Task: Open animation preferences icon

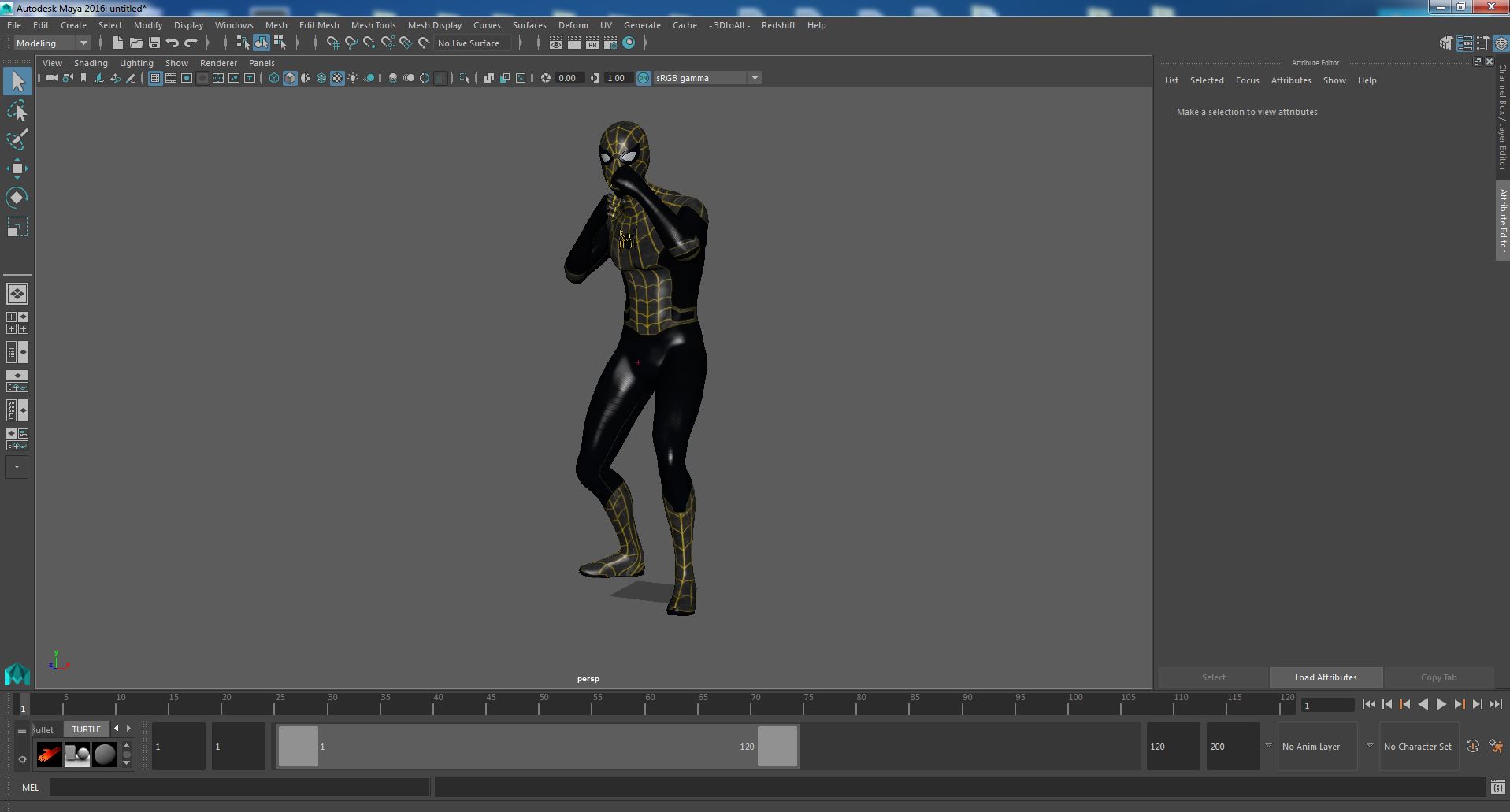Action: 1496,746
